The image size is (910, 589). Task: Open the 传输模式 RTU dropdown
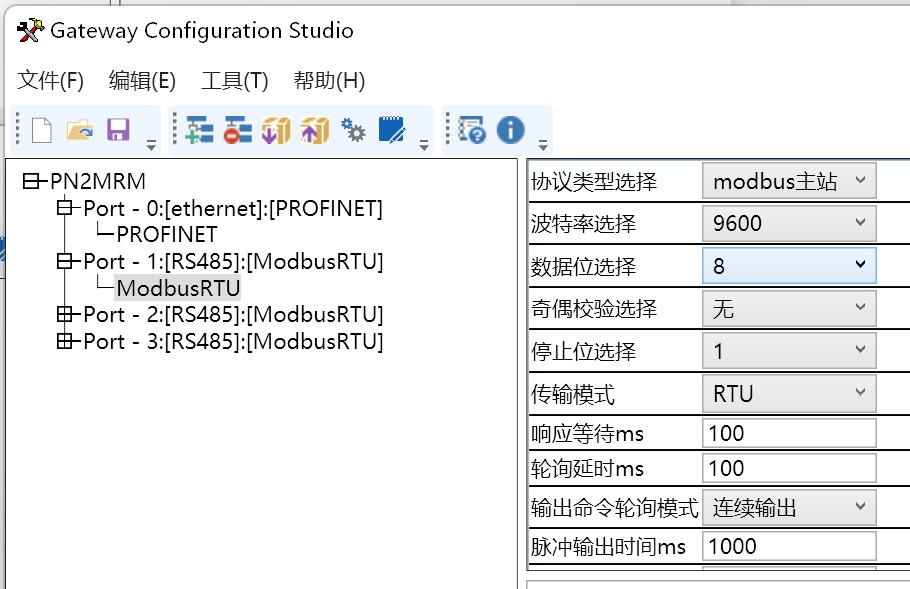789,393
